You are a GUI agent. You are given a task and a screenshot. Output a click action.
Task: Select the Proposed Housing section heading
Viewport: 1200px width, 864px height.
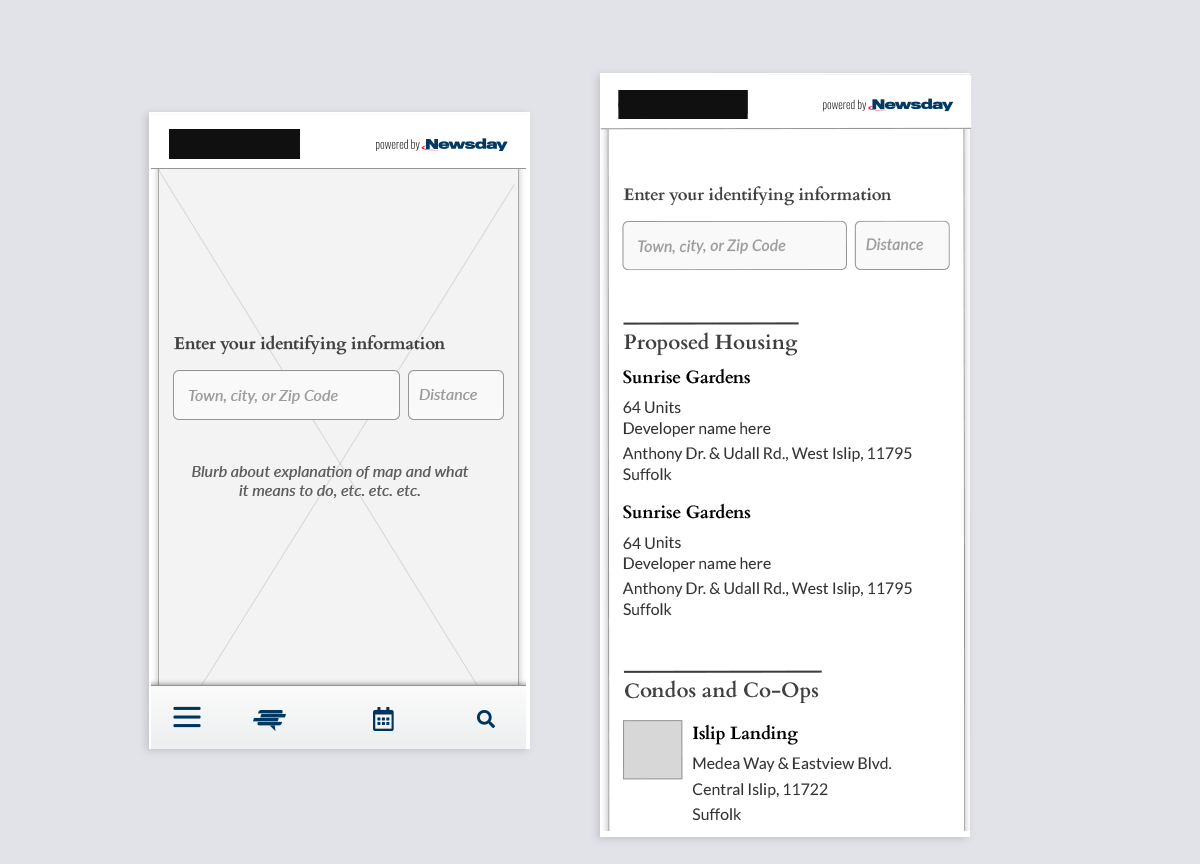[x=710, y=342]
